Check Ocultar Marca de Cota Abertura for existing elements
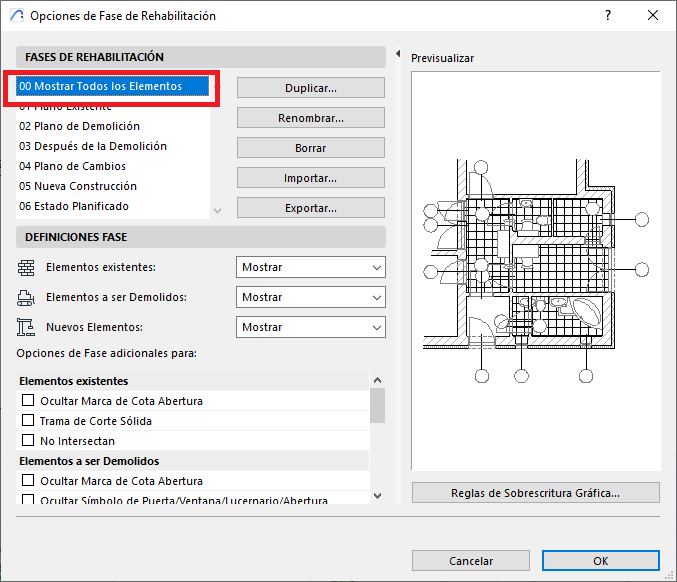 tap(28, 401)
